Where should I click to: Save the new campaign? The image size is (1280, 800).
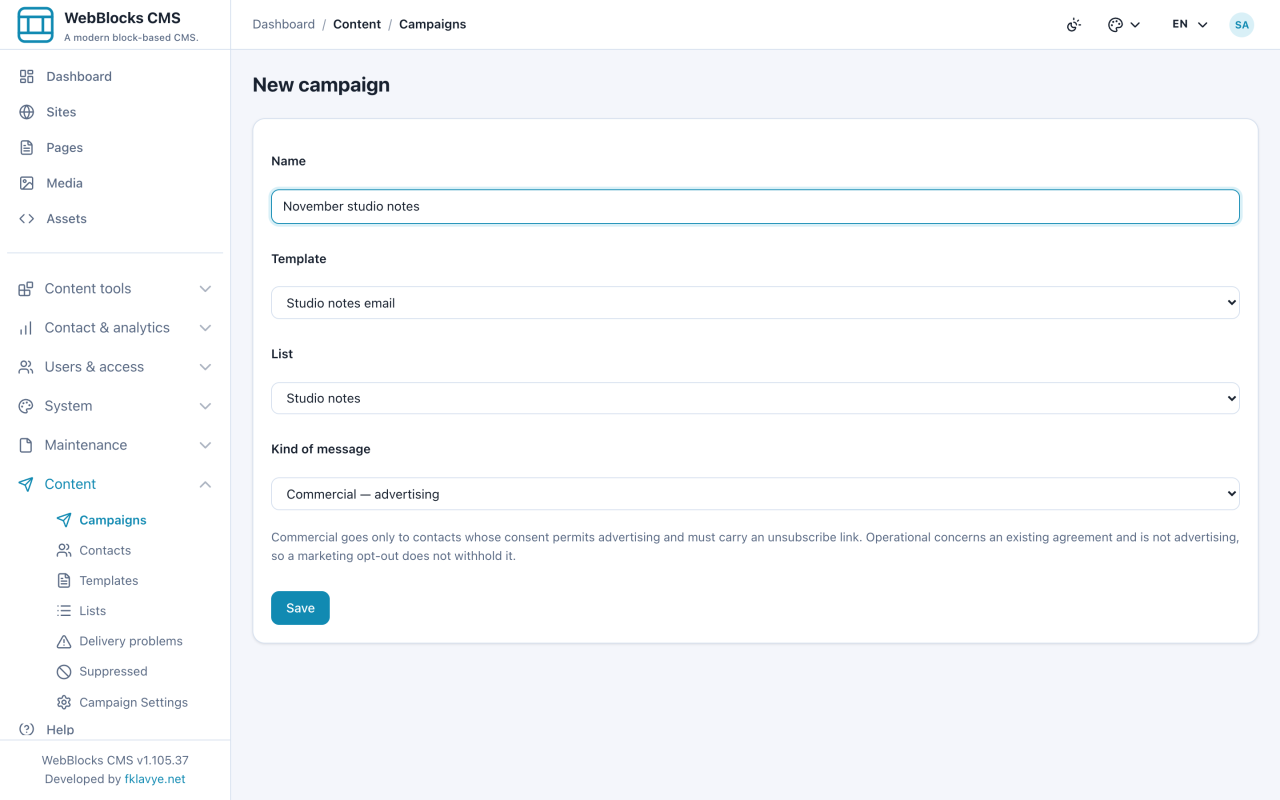(x=300, y=608)
